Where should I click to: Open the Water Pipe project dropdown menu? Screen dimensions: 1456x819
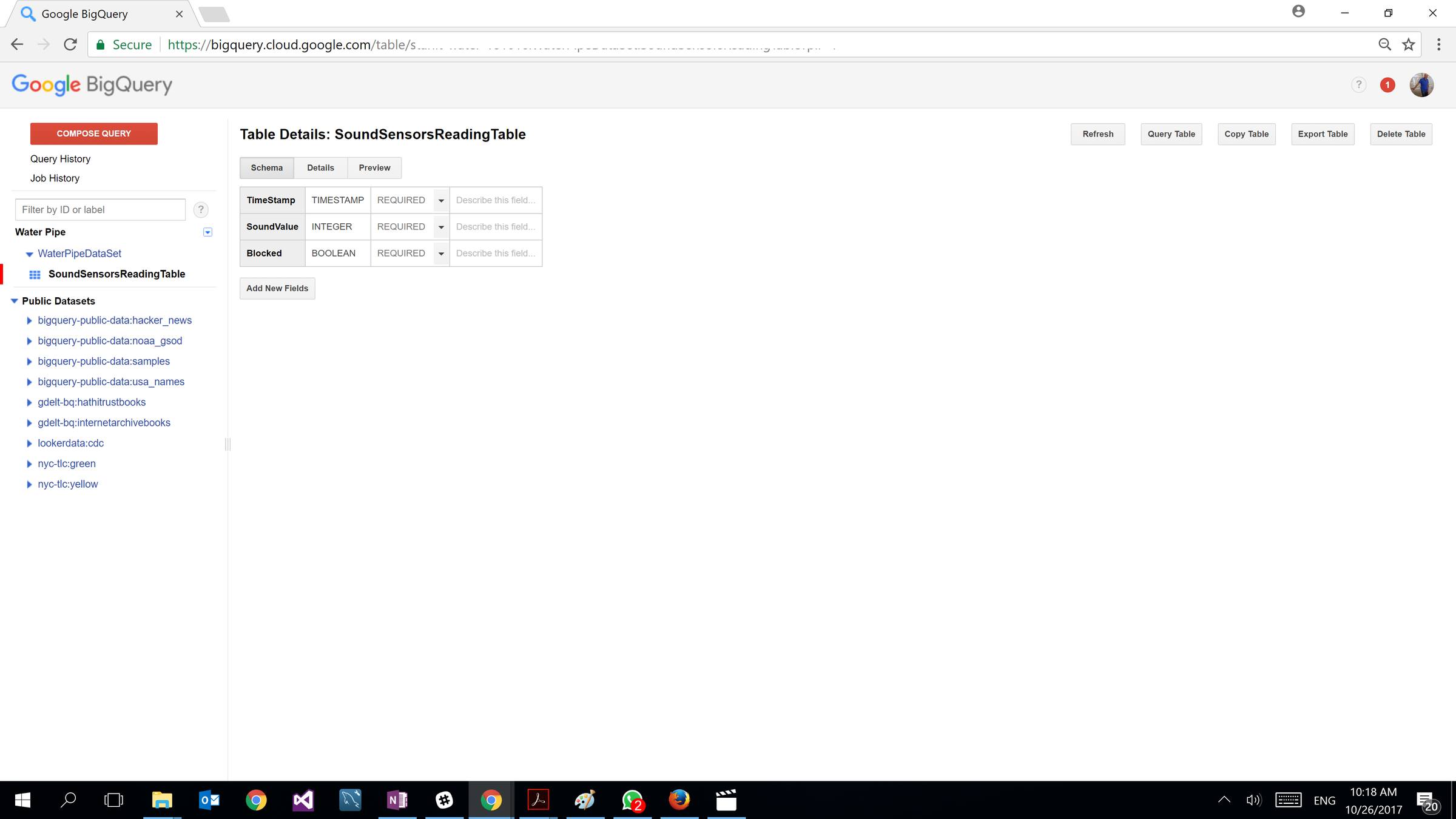(x=207, y=232)
